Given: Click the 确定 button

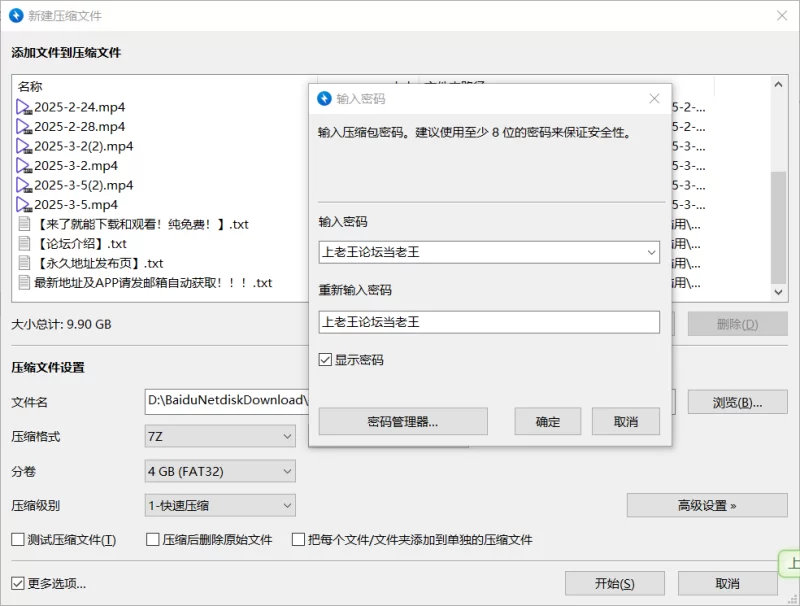Looking at the screenshot, I should point(547,422).
